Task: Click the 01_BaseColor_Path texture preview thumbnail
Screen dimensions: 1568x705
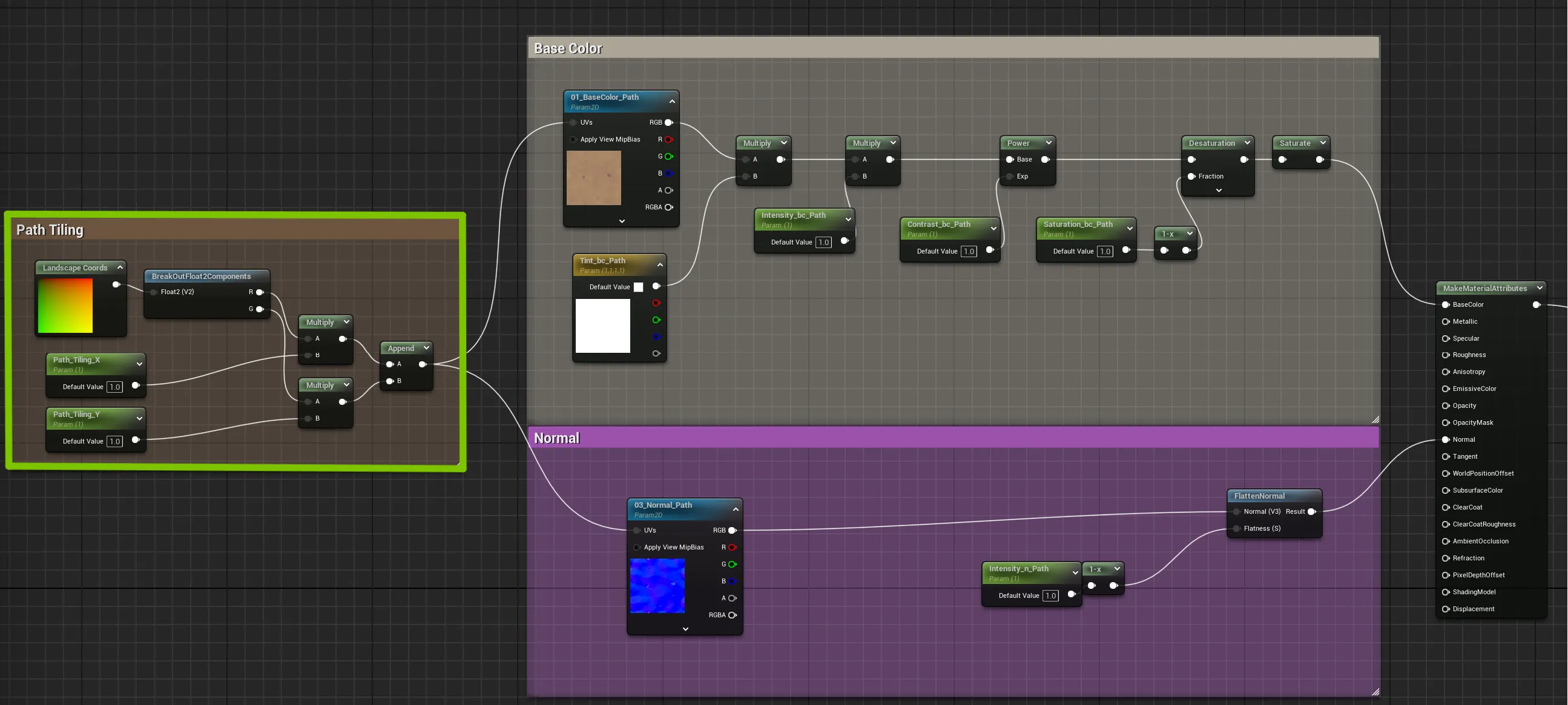Action: click(x=593, y=179)
